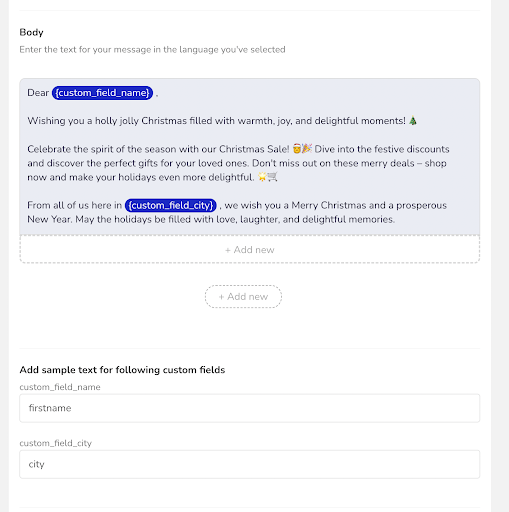Click the wide dashed Add new box under the message
This screenshot has width=509, height=512.
(250, 249)
